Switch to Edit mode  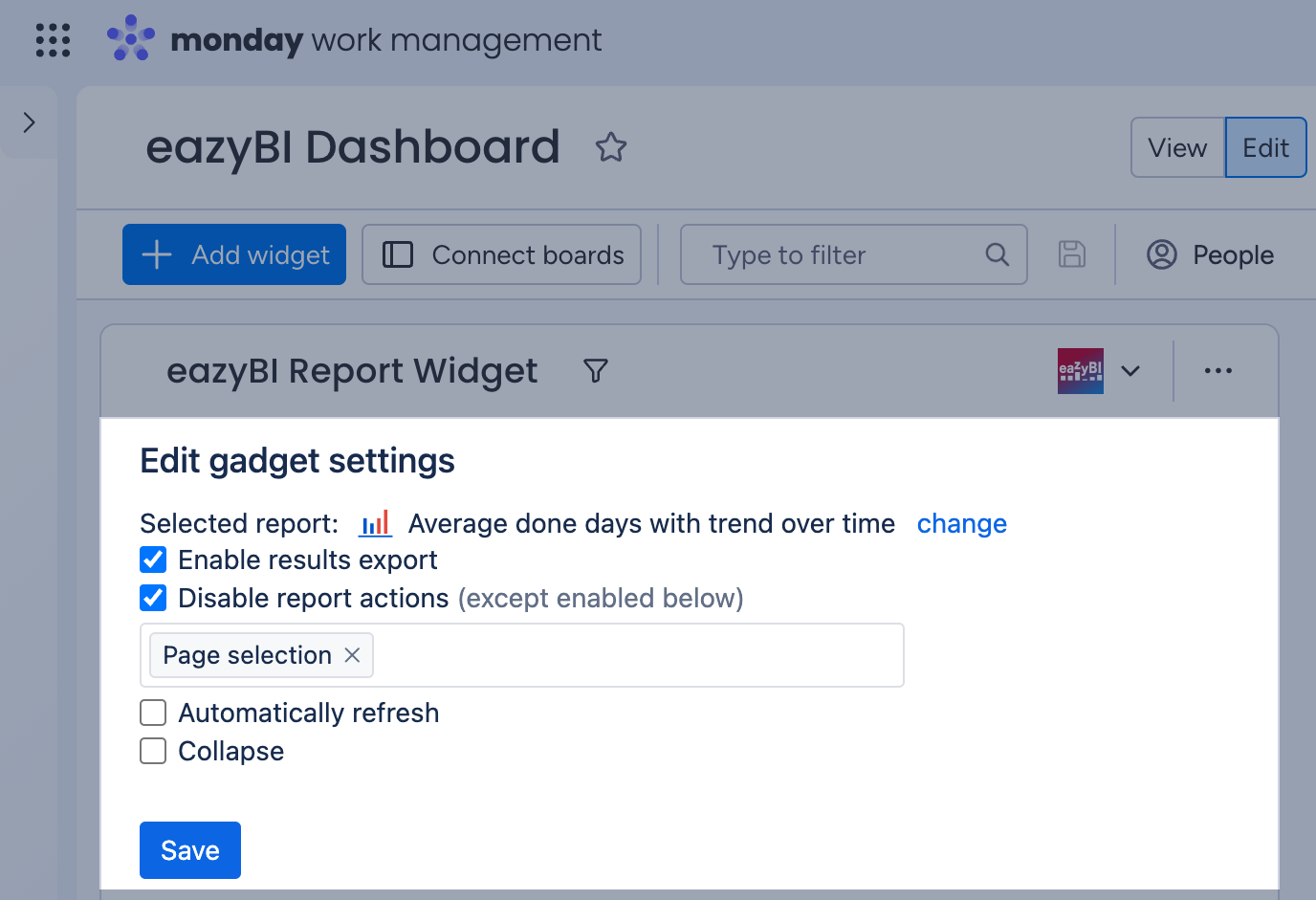pyautogui.click(x=1266, y=147)
